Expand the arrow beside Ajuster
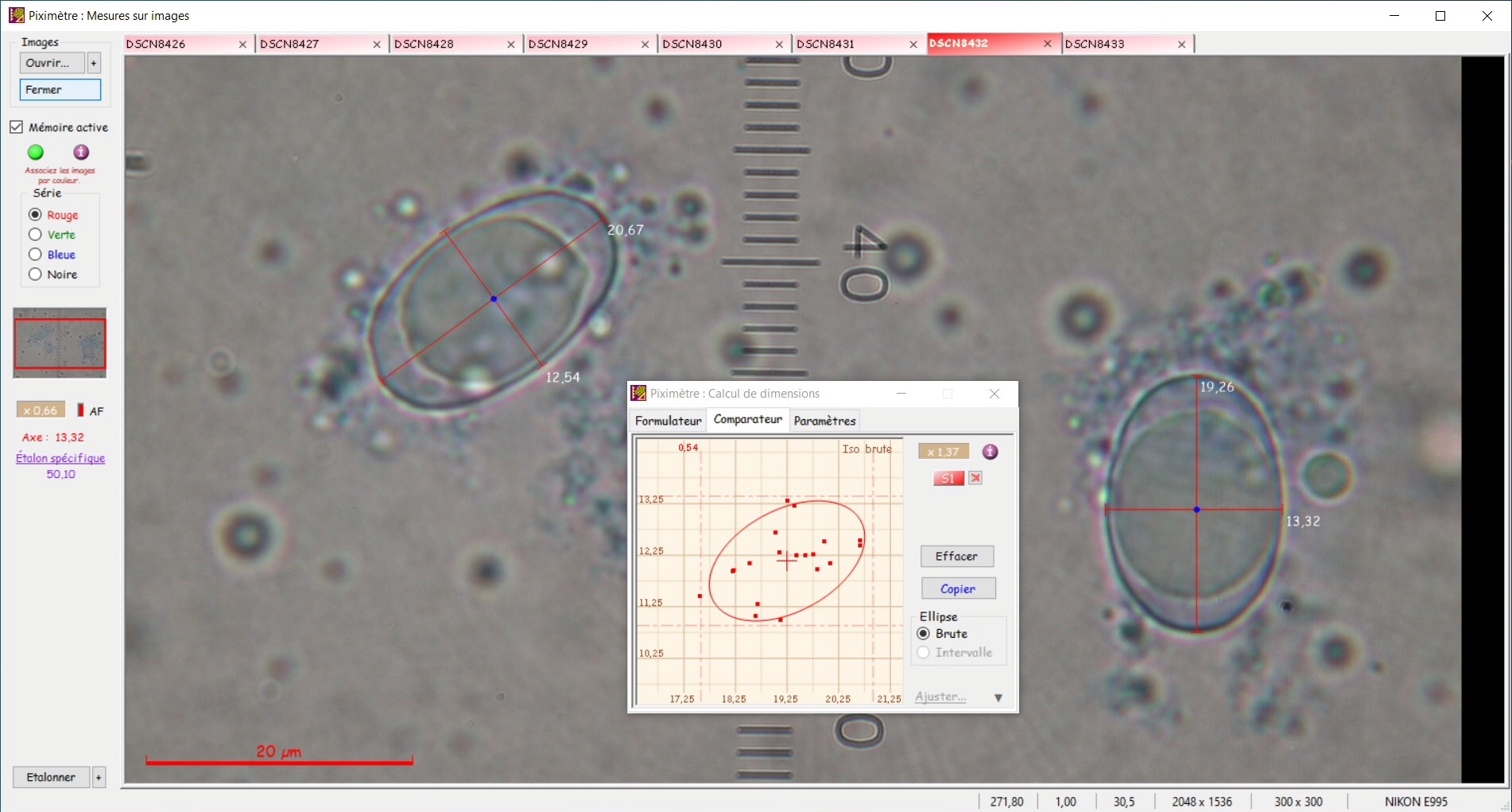 pyautogui.click(x=998, y=697)
